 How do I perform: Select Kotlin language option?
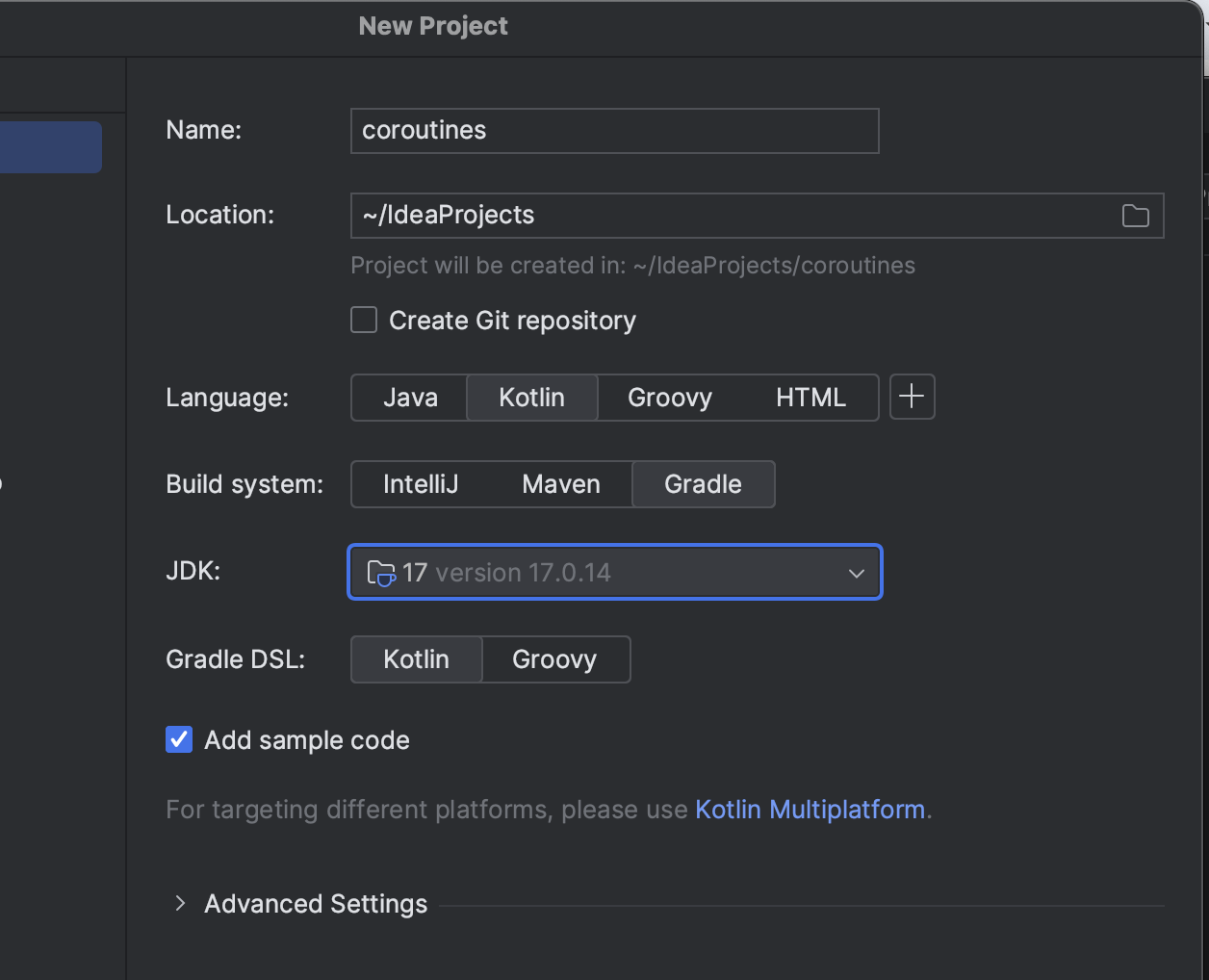[x=532, y=398]
